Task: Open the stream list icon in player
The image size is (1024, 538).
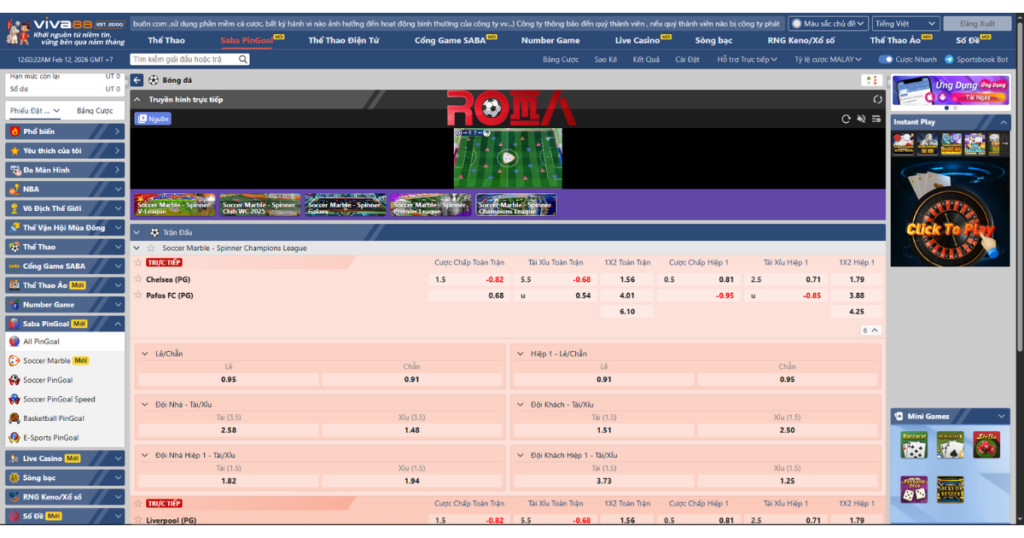Action: coord(876,119)
